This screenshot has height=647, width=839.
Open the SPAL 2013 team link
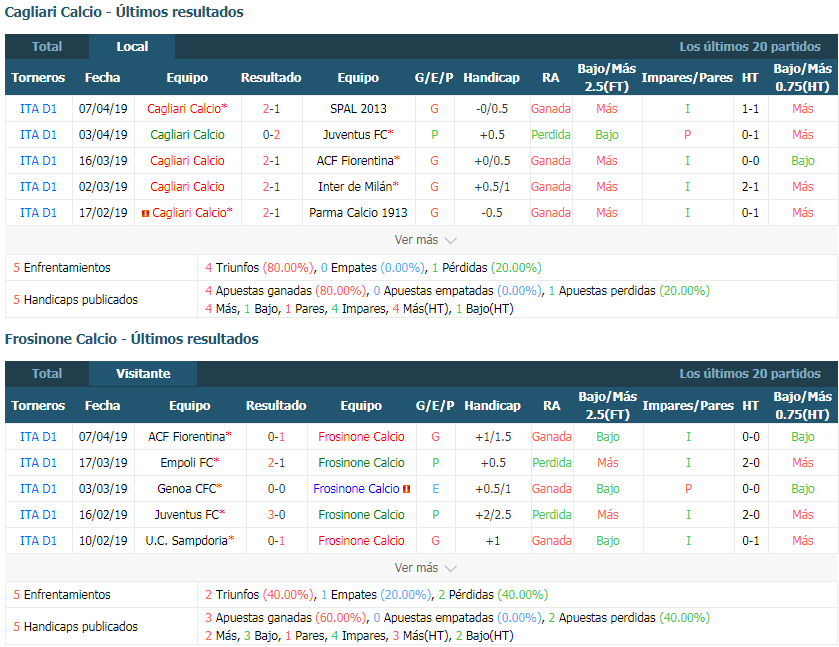[x=358, y=109]
